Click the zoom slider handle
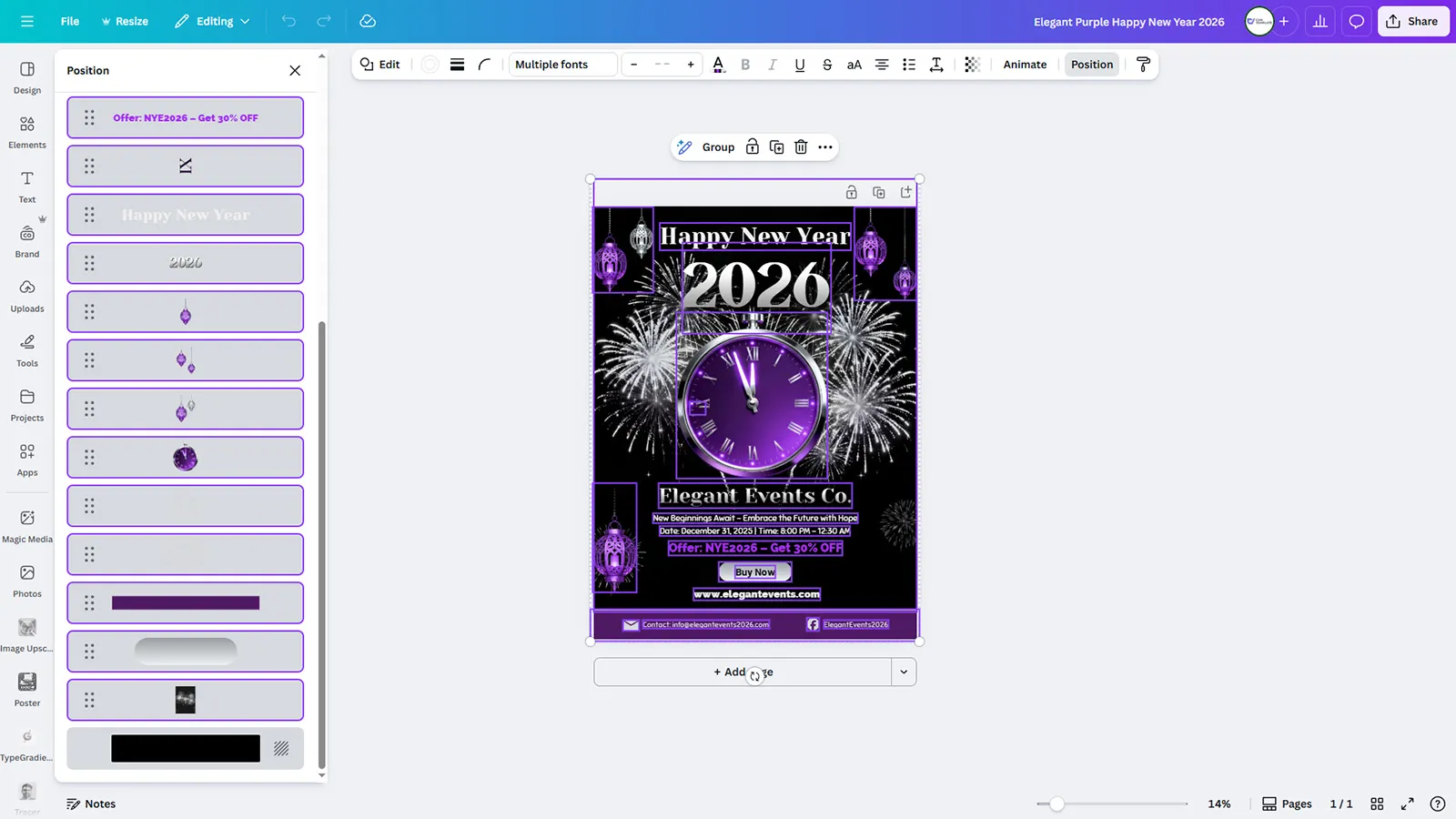Image resolution: width=1456 pixels, height=819 pixels. click(1057, 804)
